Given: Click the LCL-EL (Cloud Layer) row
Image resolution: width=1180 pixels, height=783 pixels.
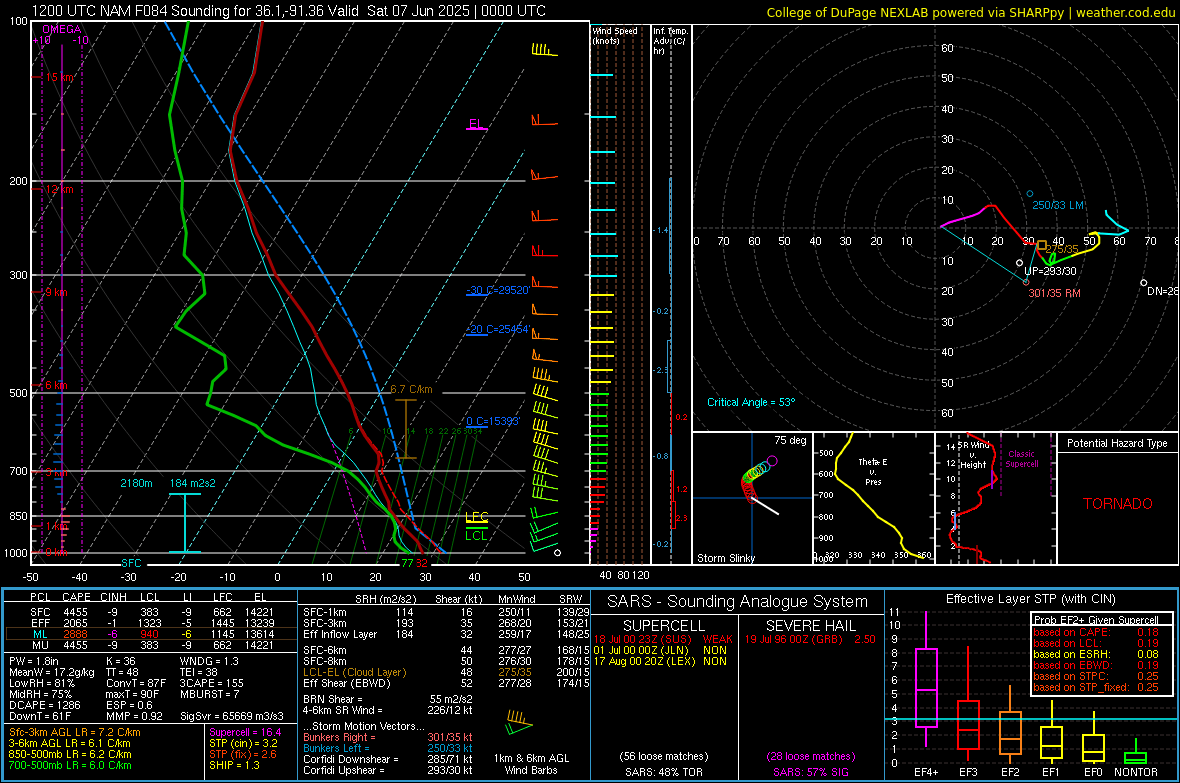Looking at the screenshot, I should tap(446, 672).
